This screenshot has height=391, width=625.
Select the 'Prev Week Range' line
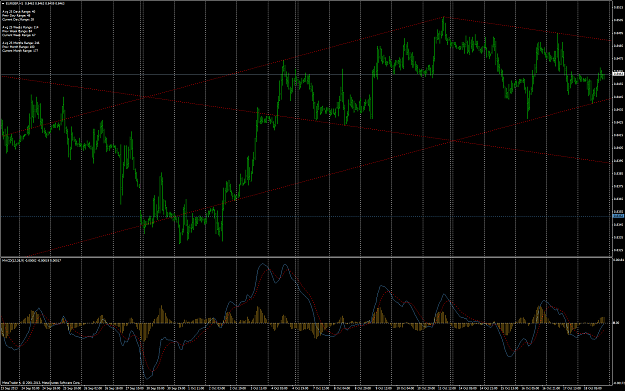click(17, 31)
